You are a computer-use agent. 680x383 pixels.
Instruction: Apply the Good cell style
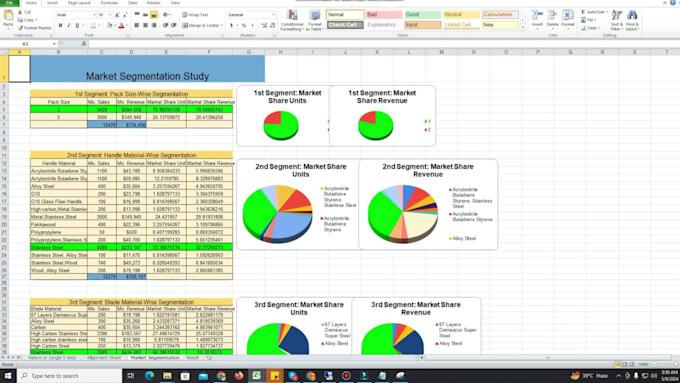coord(422,15)
